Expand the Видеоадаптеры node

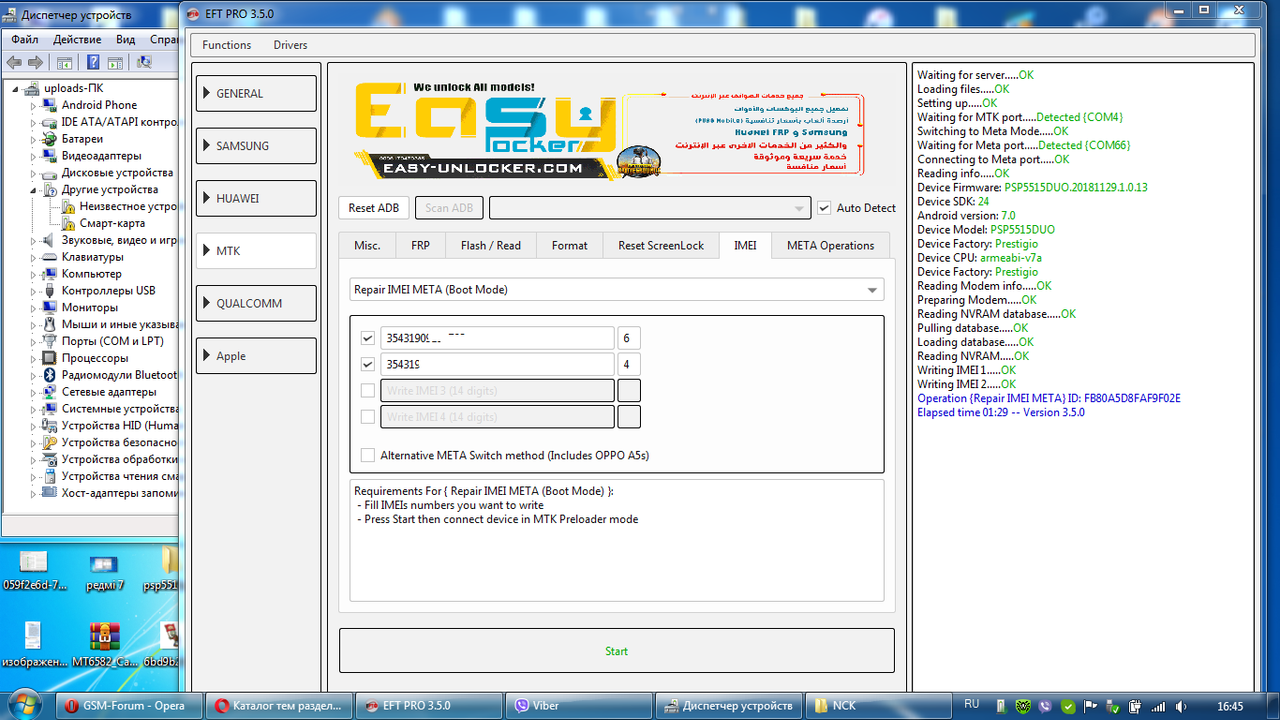(x=33, y=156)
